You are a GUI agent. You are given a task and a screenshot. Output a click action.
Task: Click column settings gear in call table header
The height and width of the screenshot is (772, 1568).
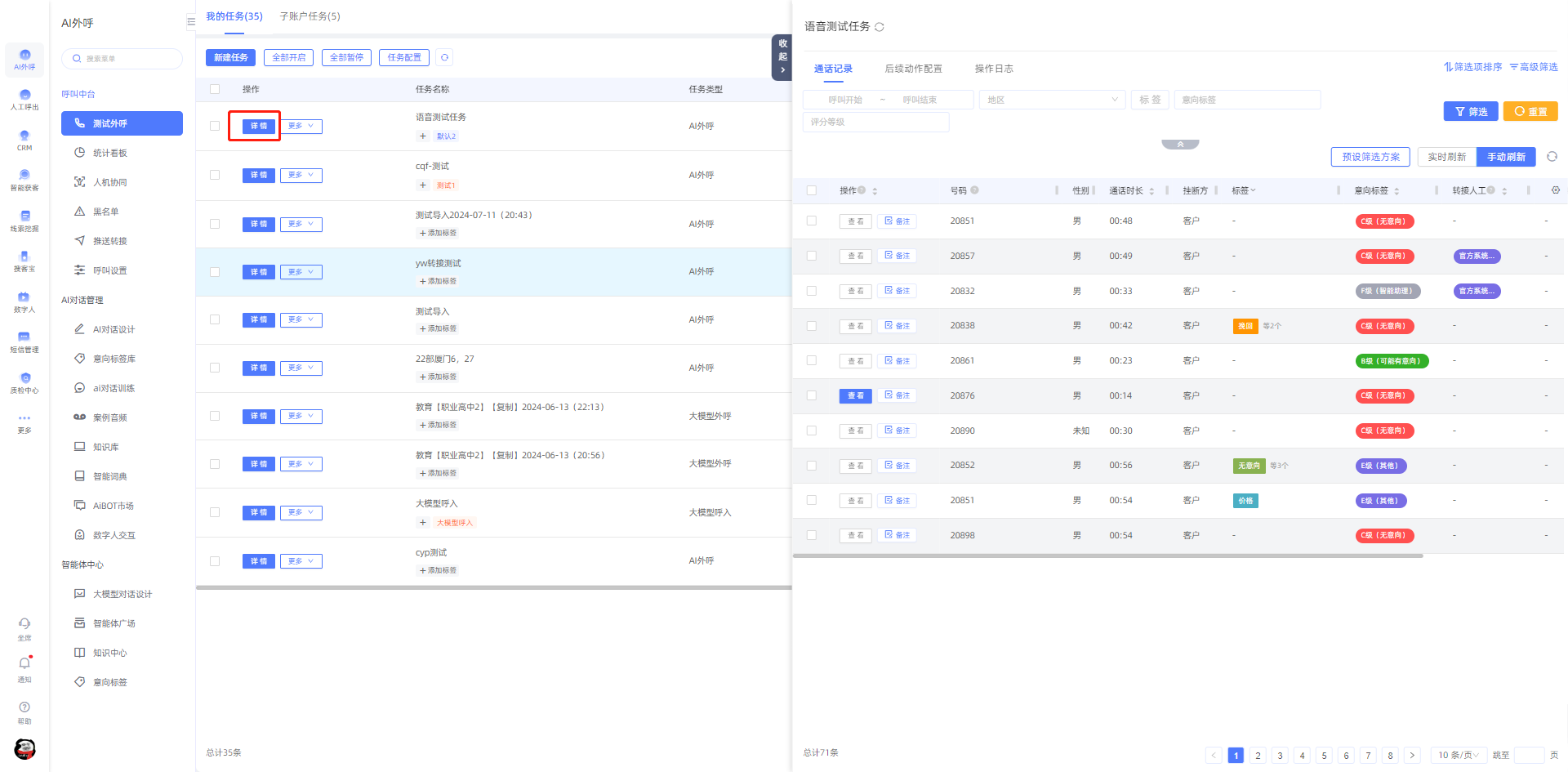point(1555,190)
